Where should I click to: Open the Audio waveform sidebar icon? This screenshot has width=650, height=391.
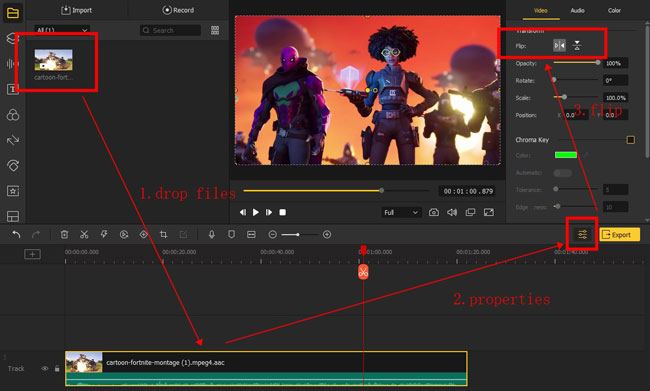coord(12,63)
